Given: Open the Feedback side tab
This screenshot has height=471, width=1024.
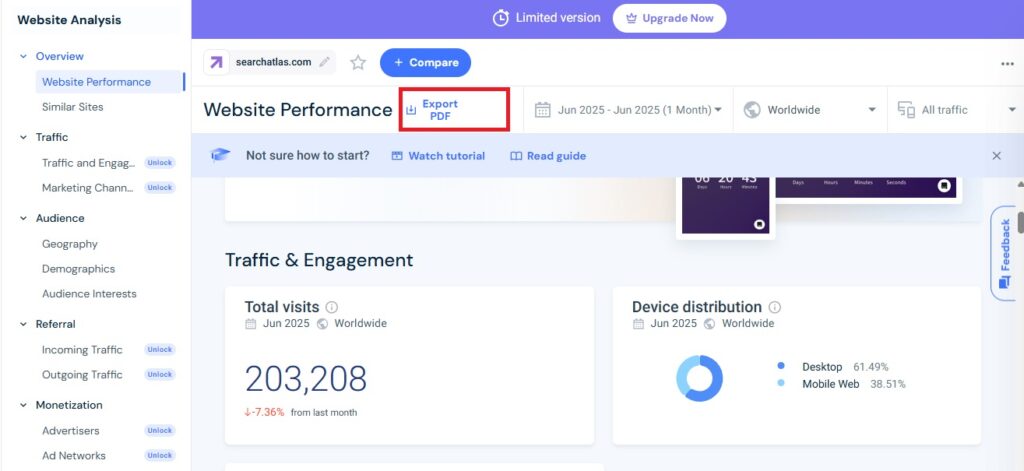Looking at the screenshot, I should click(x=1004, y=253).
